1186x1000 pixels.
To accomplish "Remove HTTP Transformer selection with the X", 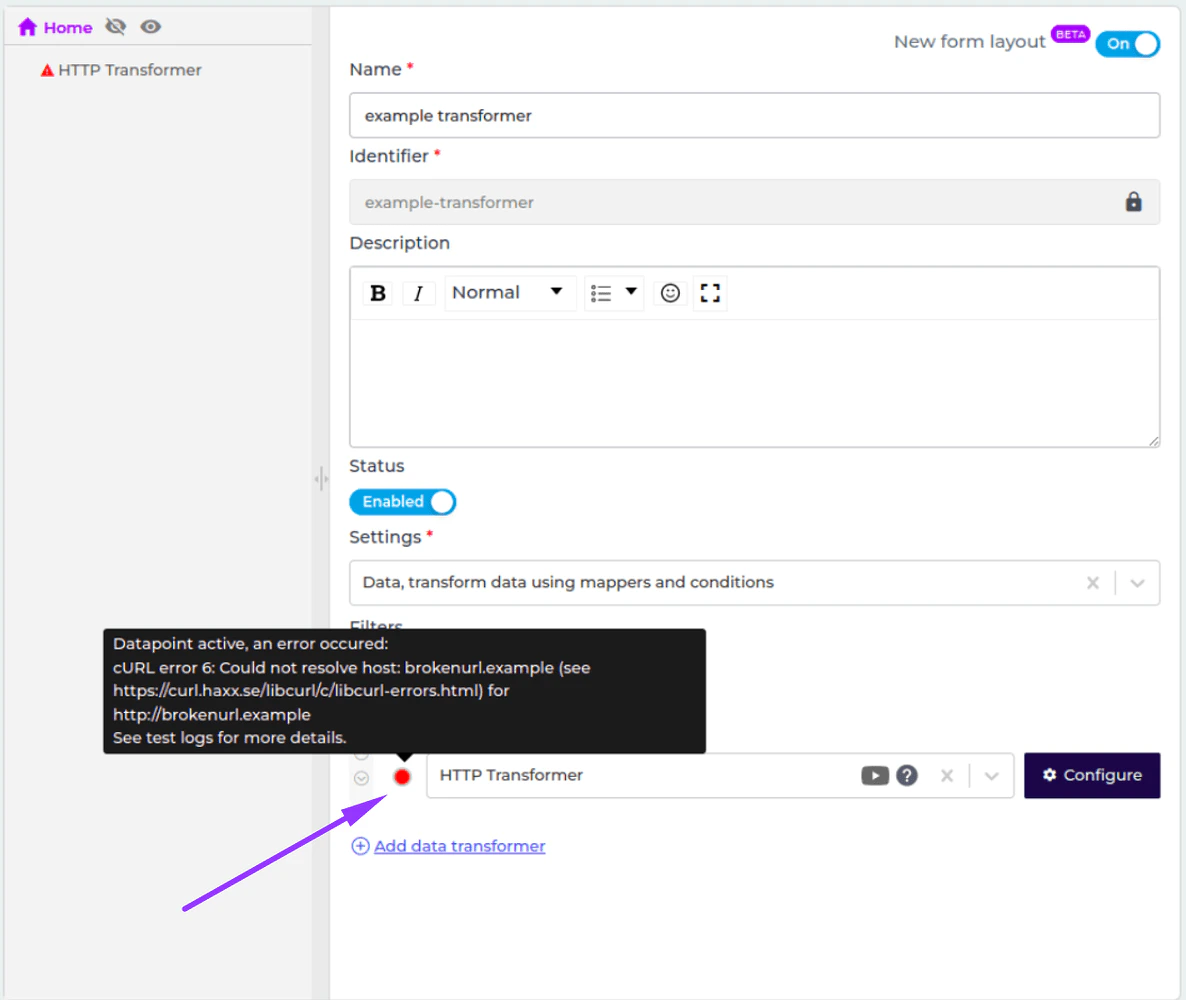I will 946,775.
